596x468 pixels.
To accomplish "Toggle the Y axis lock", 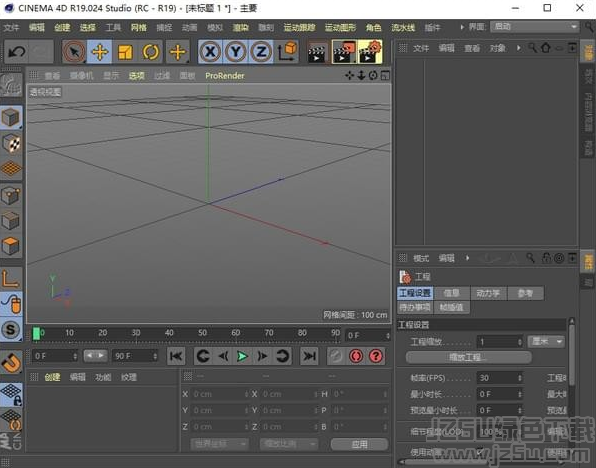I will tap(236, 52).
